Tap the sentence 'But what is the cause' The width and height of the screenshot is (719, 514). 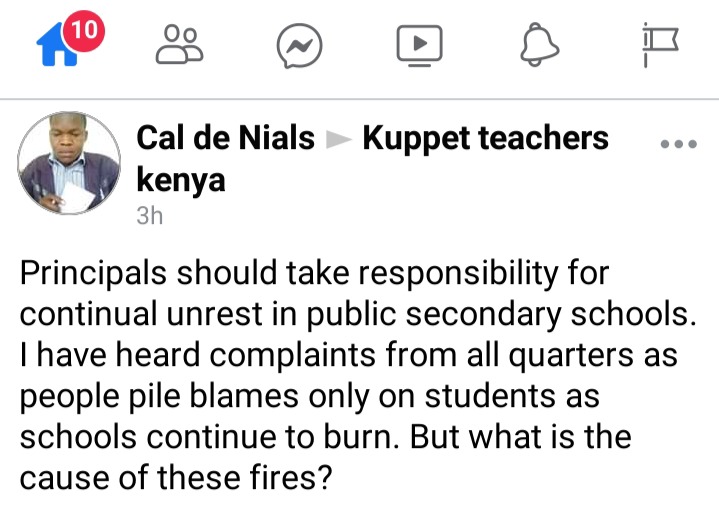pos(520,437)
